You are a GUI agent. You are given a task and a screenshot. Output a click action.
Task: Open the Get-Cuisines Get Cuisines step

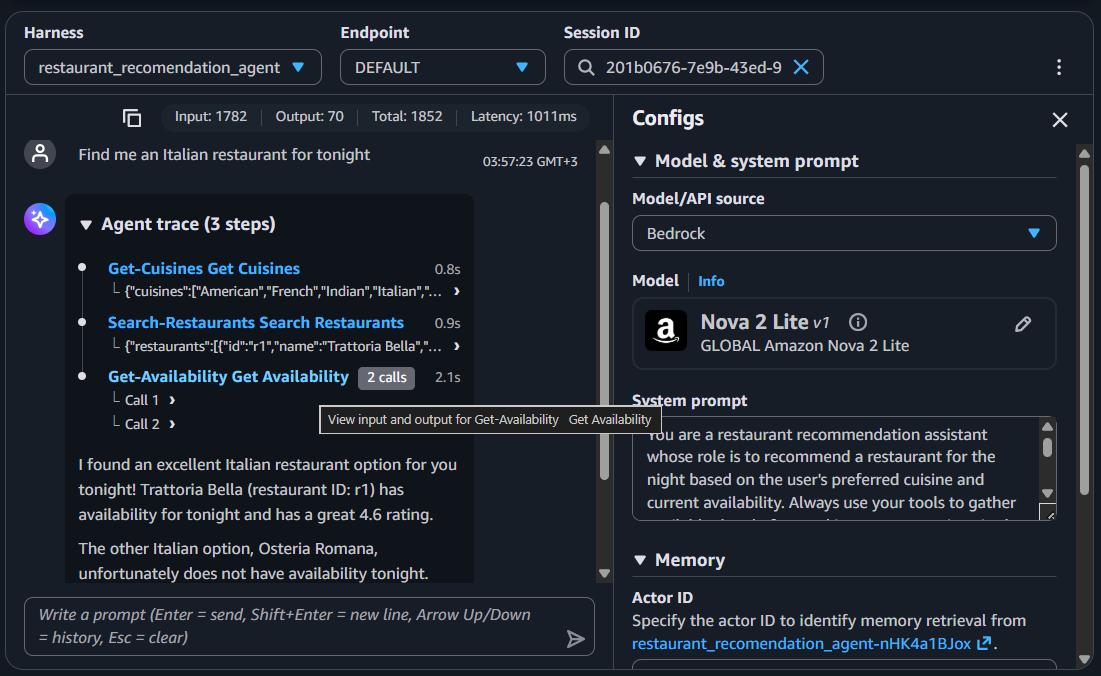point(204,269)
